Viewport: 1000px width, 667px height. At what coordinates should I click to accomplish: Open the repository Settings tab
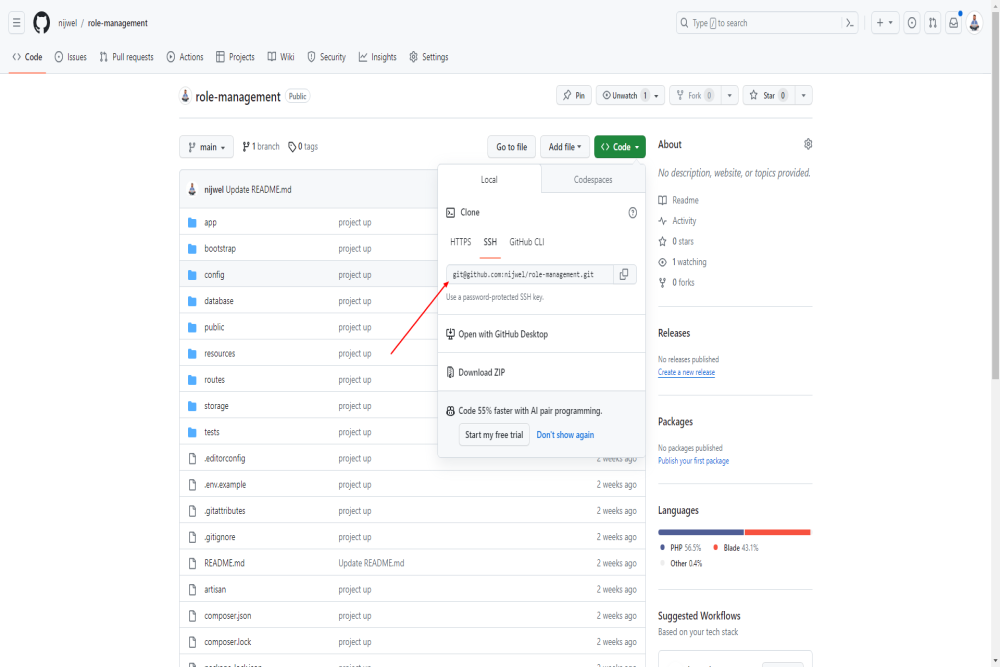tap(429, 57)
